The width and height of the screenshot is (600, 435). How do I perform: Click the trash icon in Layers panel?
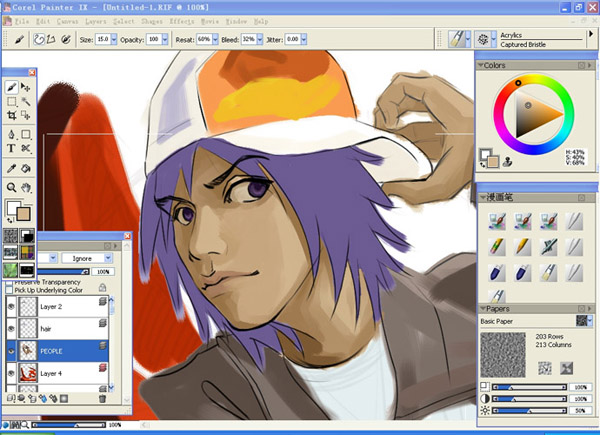(x=102, y=399)
